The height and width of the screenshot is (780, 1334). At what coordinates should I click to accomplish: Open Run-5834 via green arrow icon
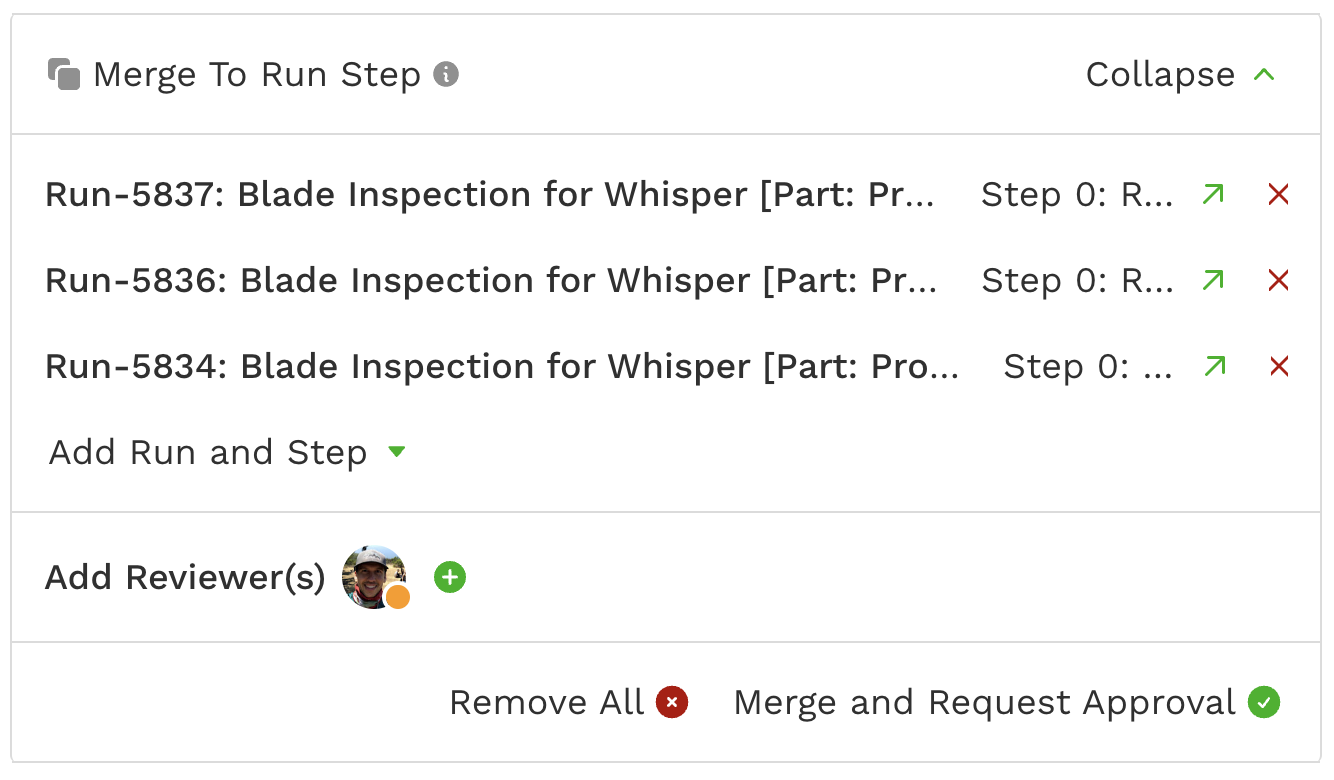[x=1213, y=367]
